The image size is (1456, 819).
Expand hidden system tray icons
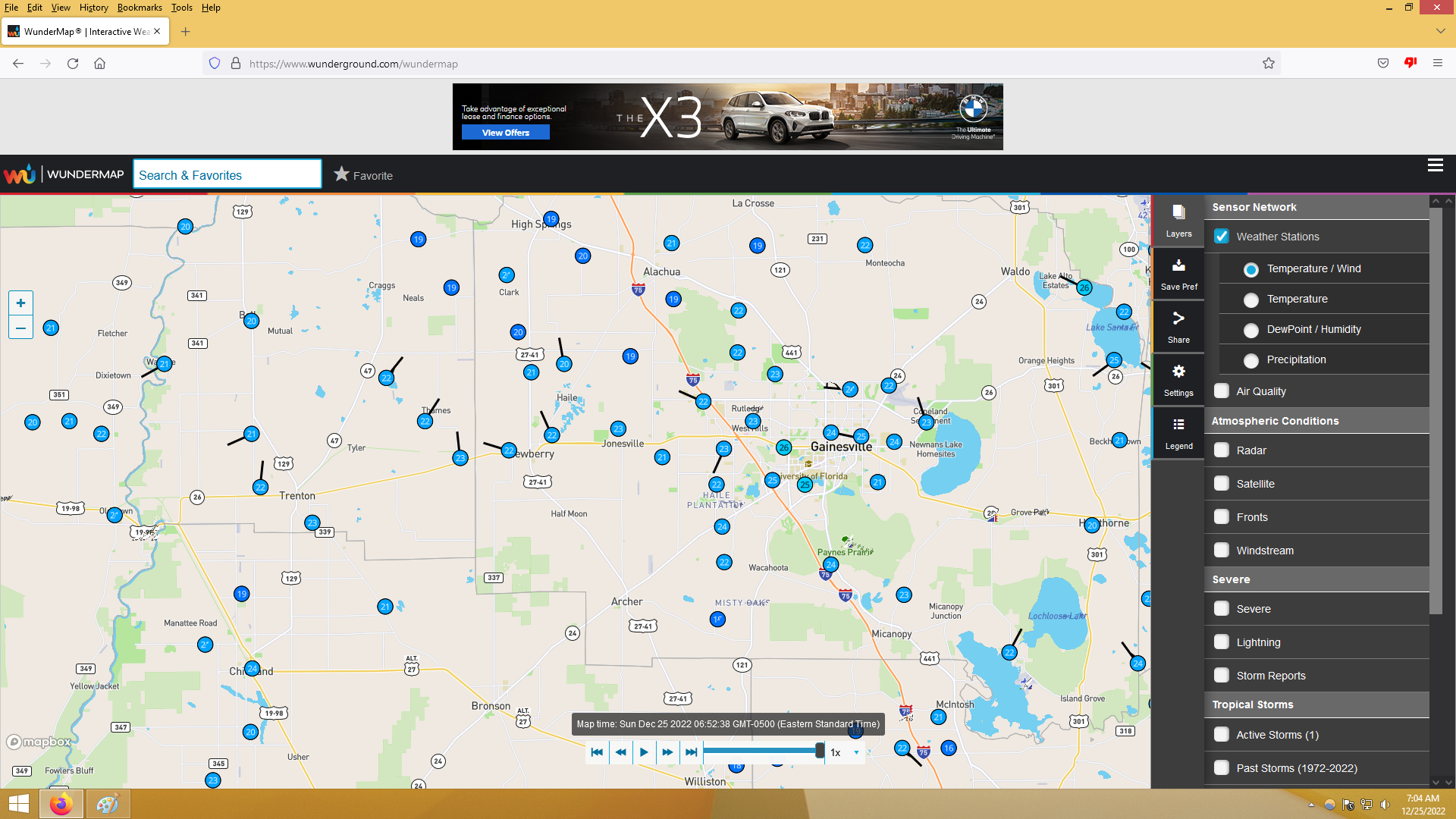(1311, 805)
